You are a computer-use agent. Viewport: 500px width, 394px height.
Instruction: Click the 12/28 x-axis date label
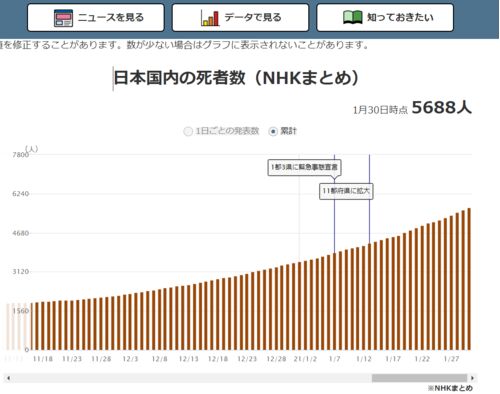(x=276, y=359)
